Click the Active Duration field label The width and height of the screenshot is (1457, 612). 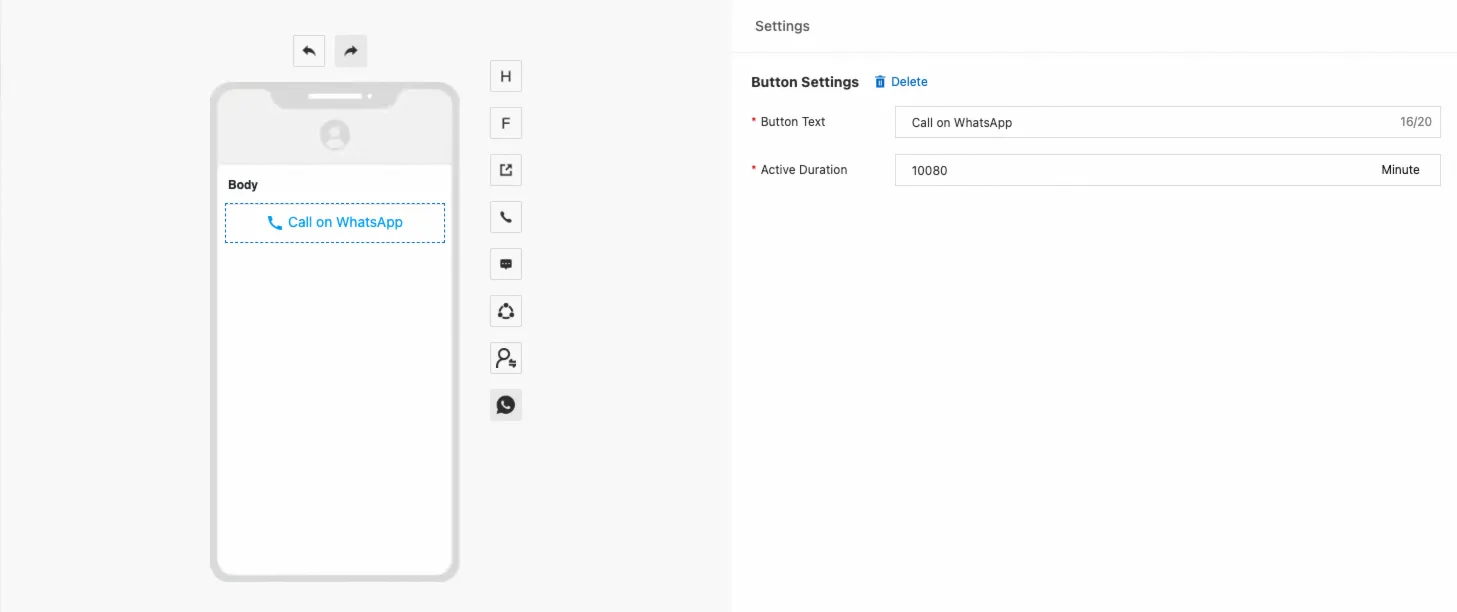(804, 170)
